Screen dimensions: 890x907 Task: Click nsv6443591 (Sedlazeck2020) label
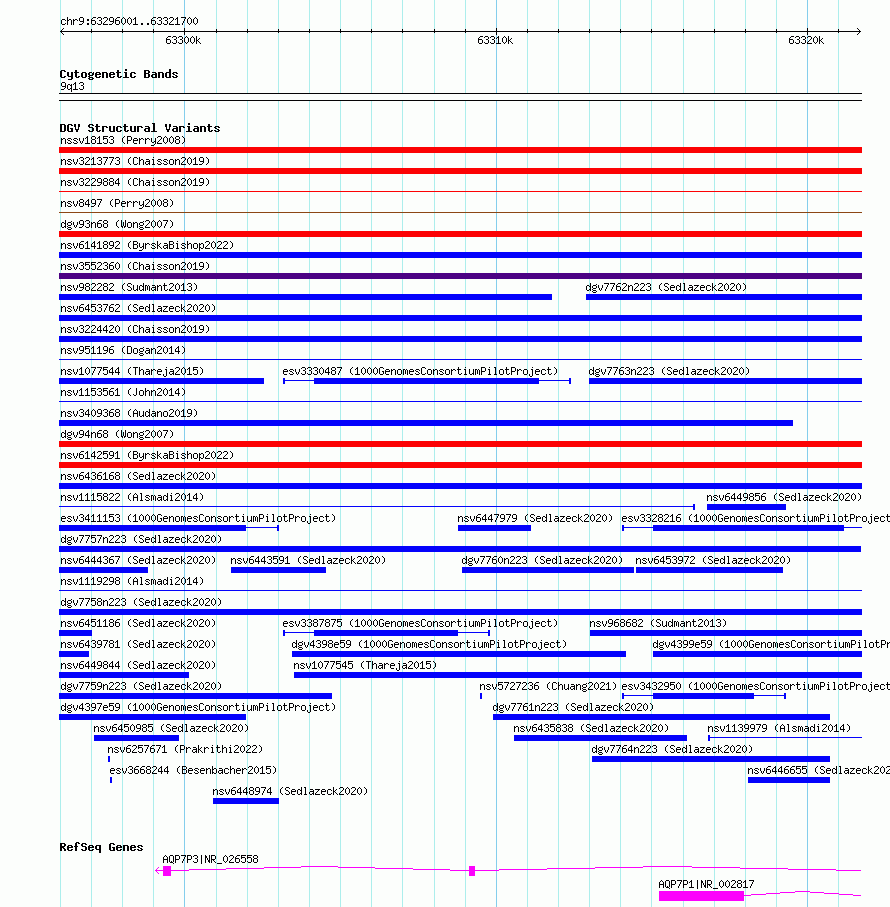308,561
